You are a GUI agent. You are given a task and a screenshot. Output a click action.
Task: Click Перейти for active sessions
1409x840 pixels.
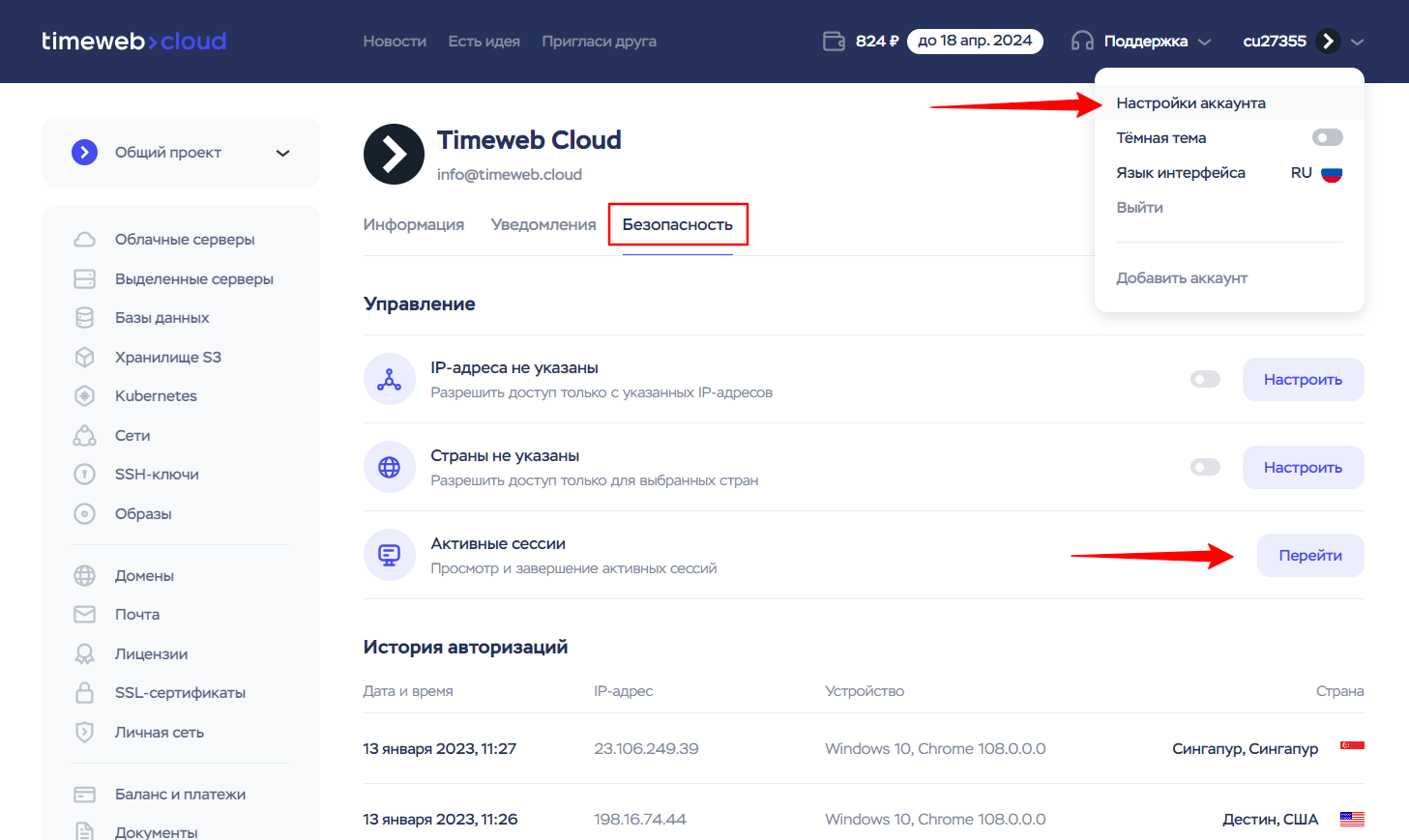1310,555
